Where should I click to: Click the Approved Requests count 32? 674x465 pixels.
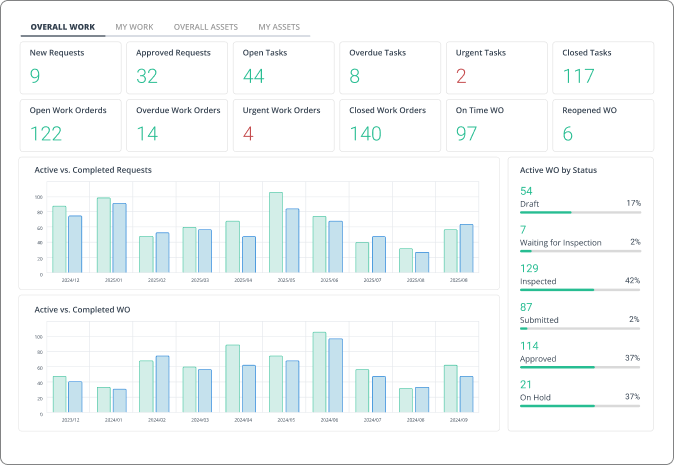pyautogui.click(x=147, y=77)
